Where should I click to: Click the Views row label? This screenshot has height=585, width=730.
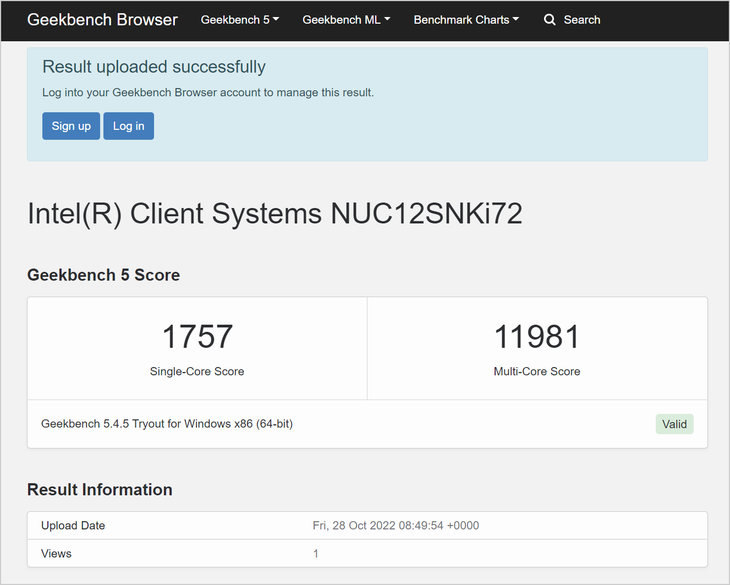tap(56, 553)
